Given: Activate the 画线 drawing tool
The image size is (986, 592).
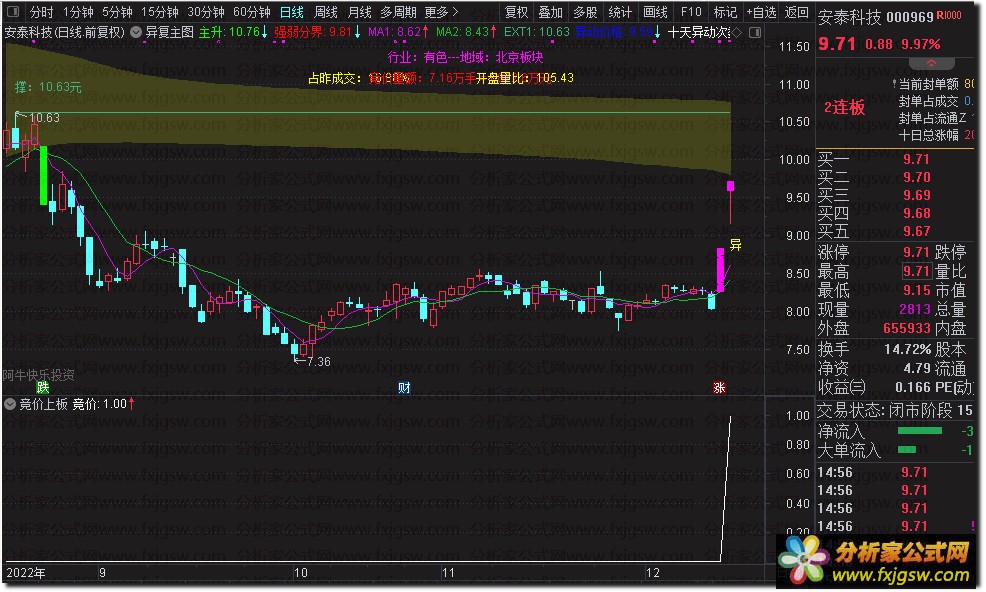Looking at the screenshot, I should (655, 12).
